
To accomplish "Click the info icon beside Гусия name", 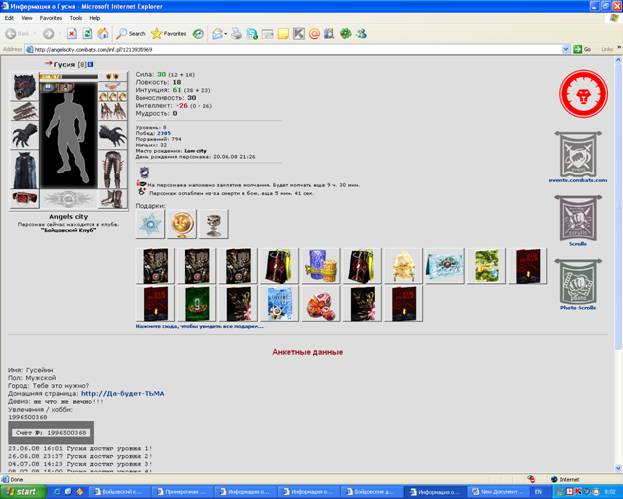I will [91, 64].
